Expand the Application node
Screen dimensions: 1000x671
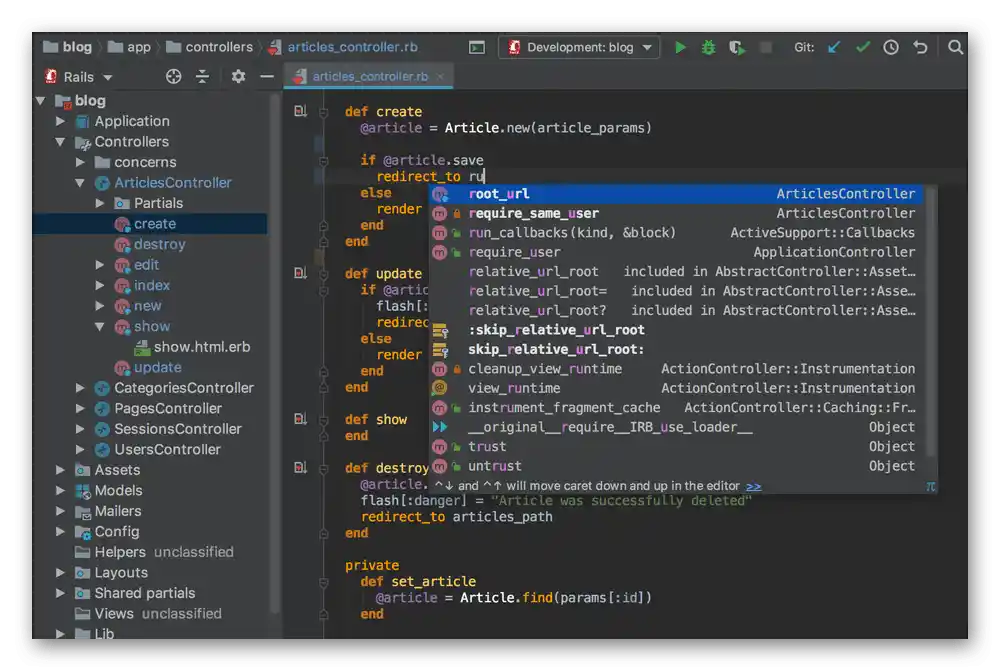pos(61,121)
